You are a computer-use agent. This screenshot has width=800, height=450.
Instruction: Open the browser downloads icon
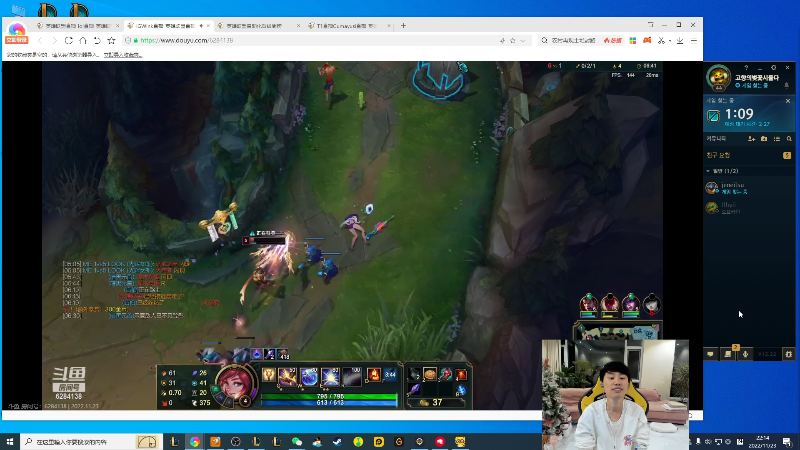click(x=680, y=40)
